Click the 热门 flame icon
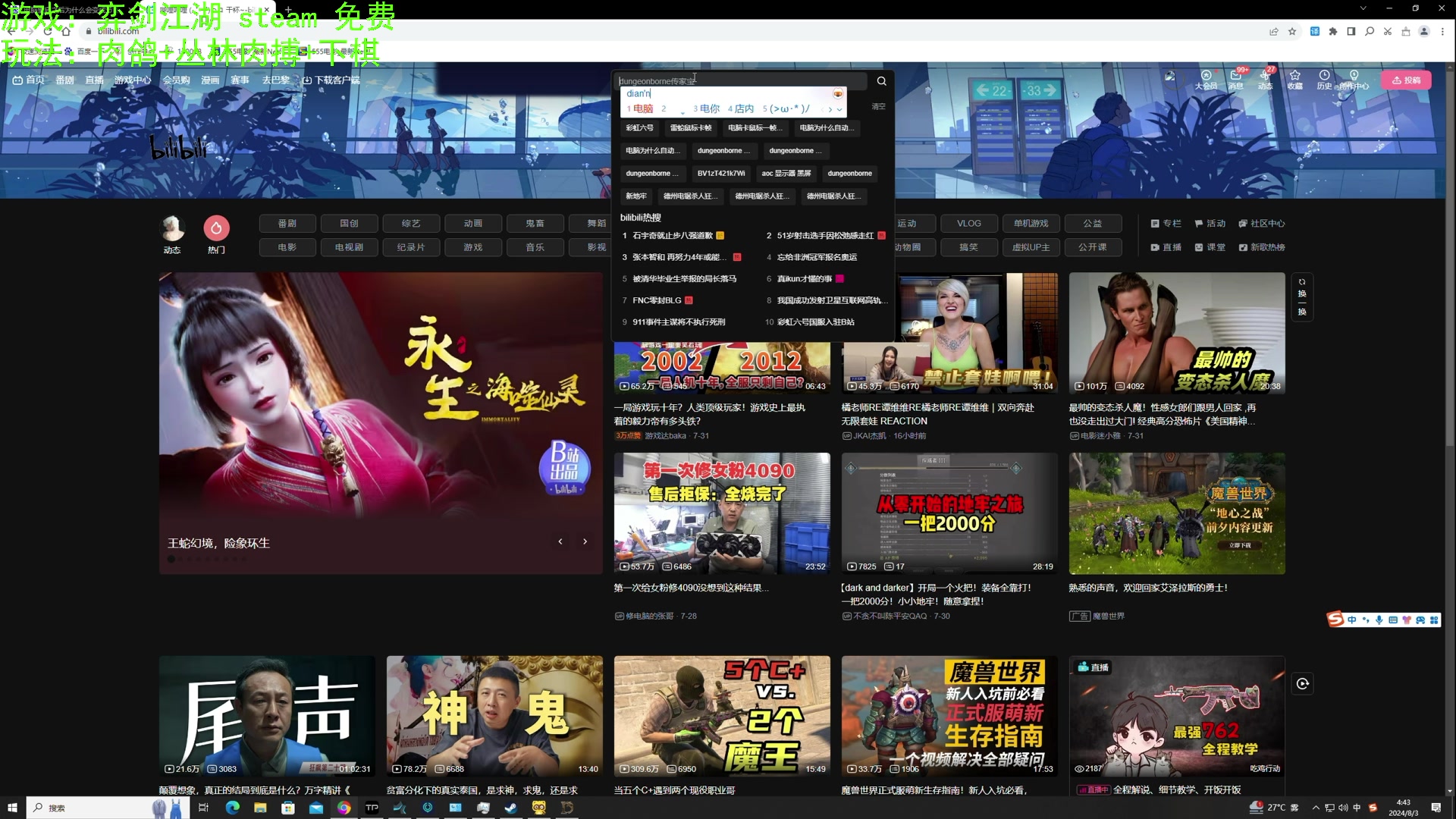Image resolution: width=1456 pixels, height=819 pixels. [x=216, y=228]
